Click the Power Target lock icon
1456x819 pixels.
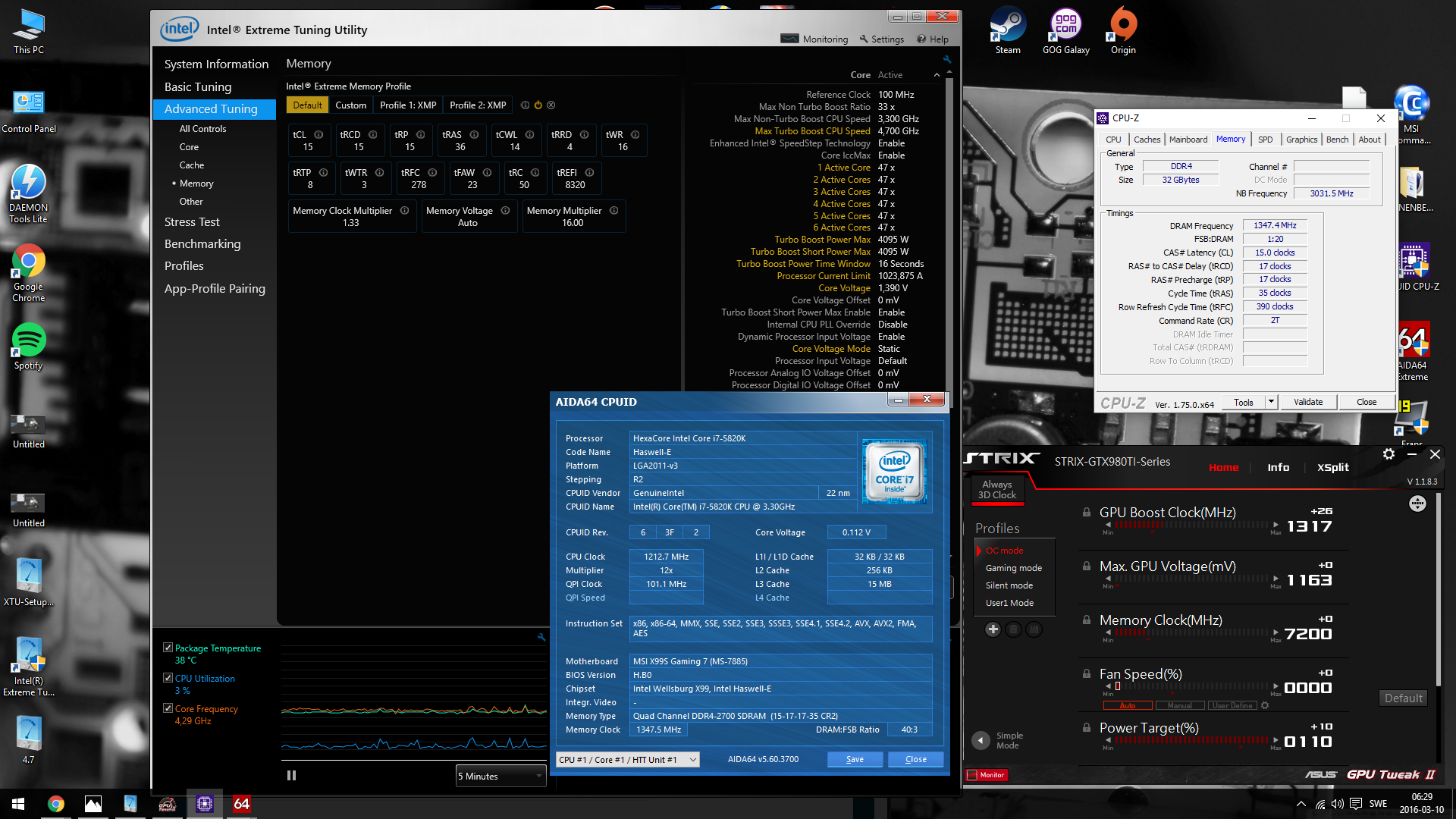(1087, 727)
